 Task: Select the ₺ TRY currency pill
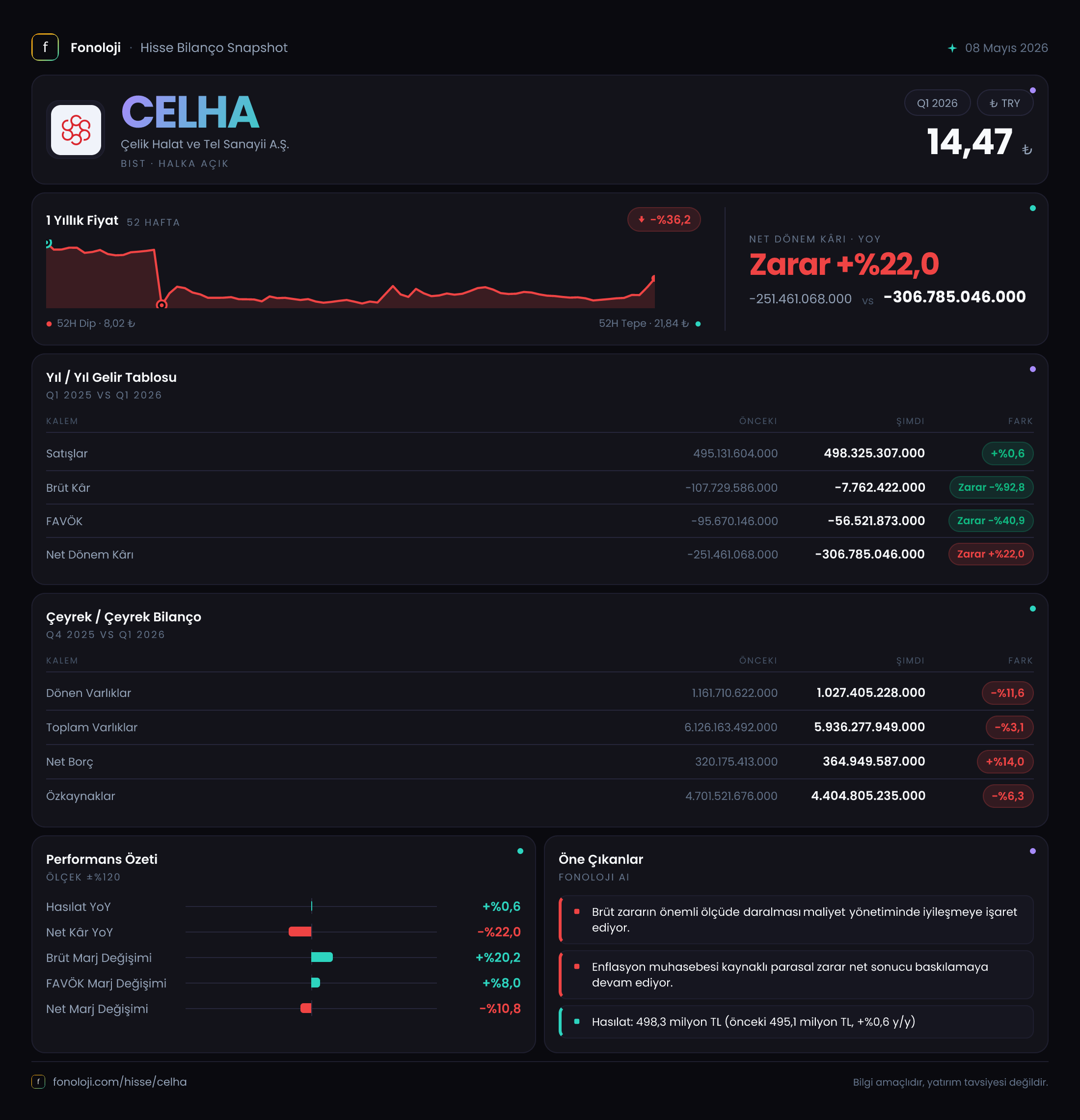1004,103
